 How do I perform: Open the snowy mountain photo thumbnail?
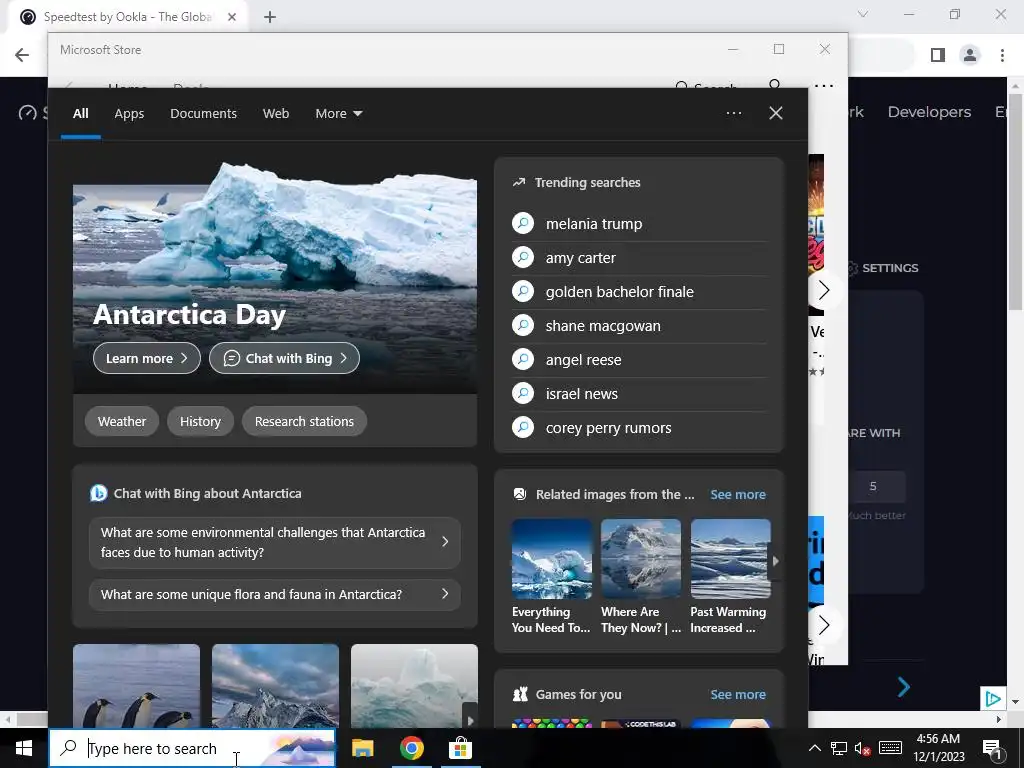pyautogui.click(x=276, y=686)
